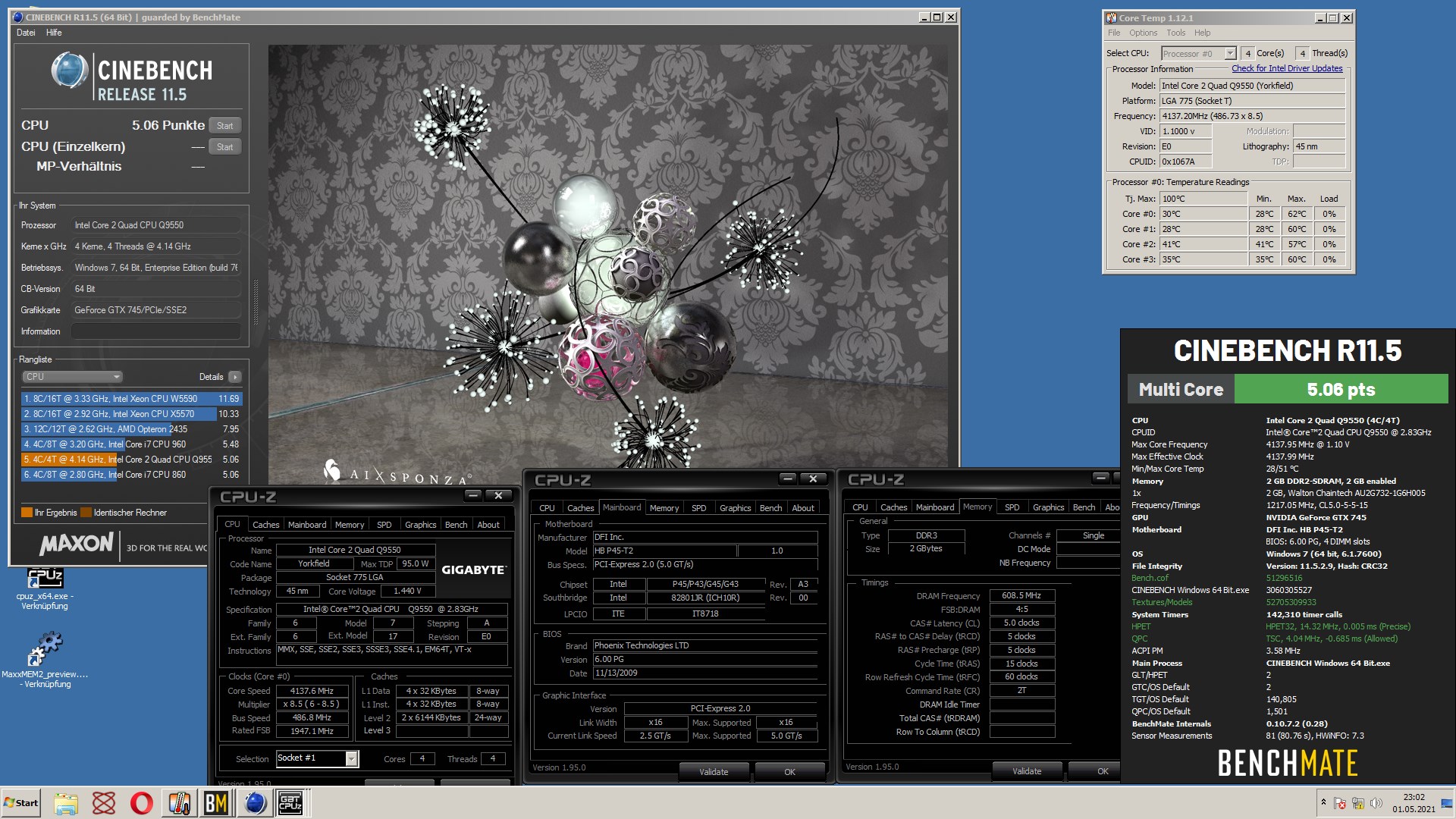Switch to Bench tab in middle CPU-Z
The height and width of the screenshot is (819, 1456).
click(770, 508)
